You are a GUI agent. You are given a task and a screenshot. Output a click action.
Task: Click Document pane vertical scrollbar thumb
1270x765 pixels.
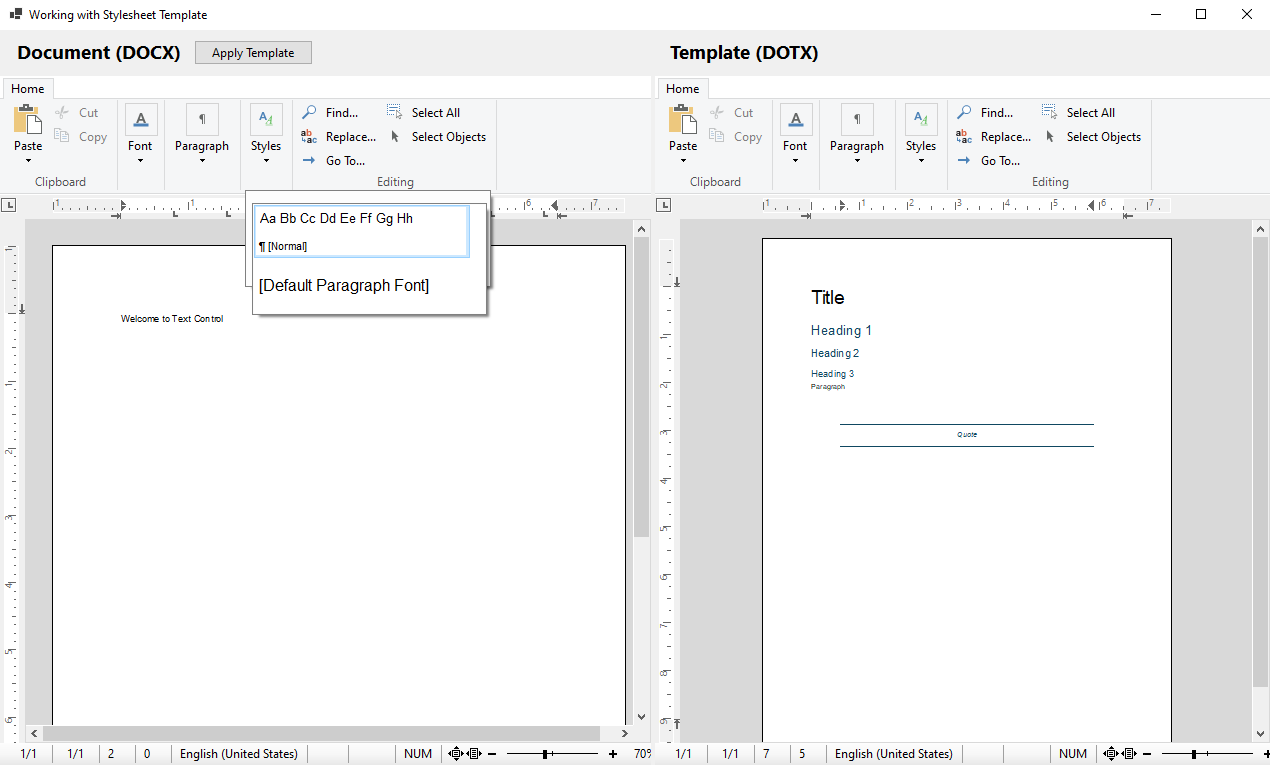642,387
